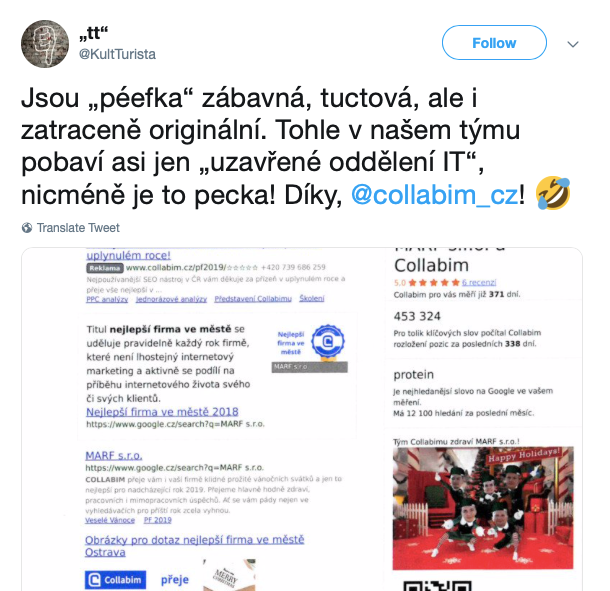Screen dimensions: 610x591
Task: Click the Translate Tweet globe icon
Action: tap(27, 228)
